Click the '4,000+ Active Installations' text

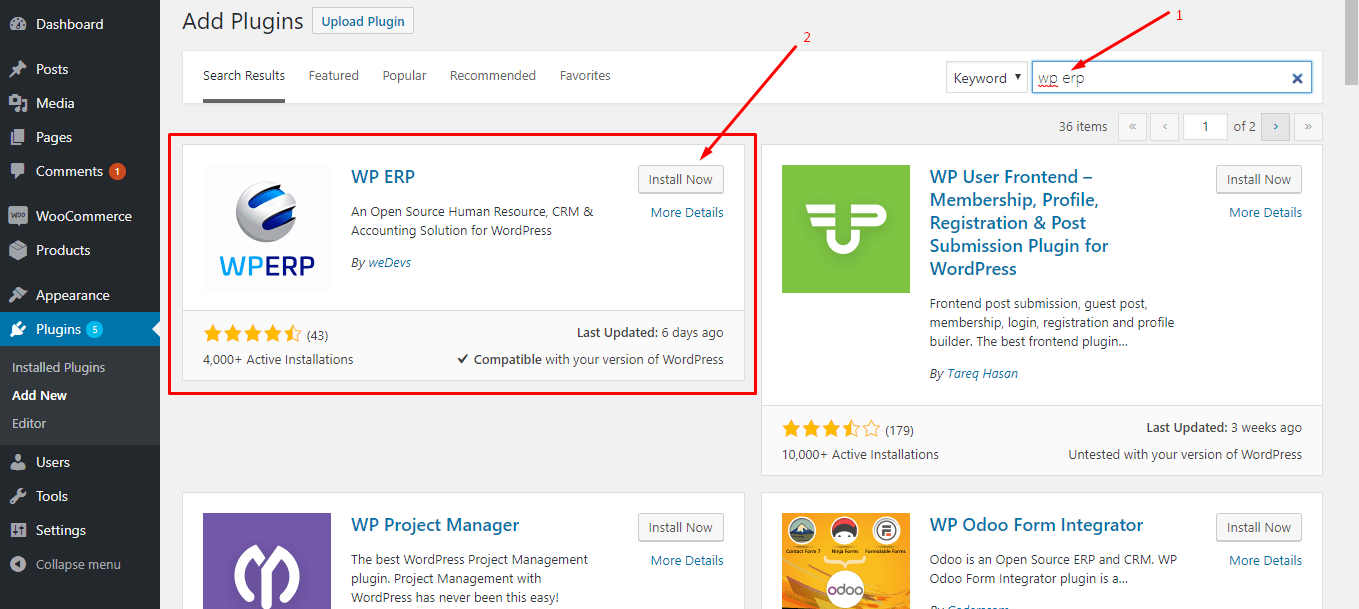[278, 360]
